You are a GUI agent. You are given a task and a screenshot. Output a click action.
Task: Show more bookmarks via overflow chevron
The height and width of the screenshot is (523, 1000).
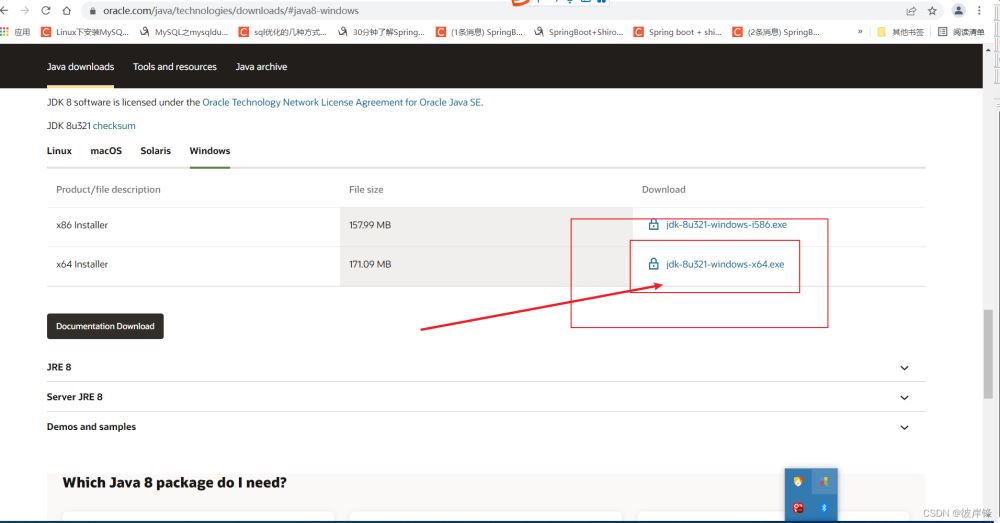pos(860,32)
